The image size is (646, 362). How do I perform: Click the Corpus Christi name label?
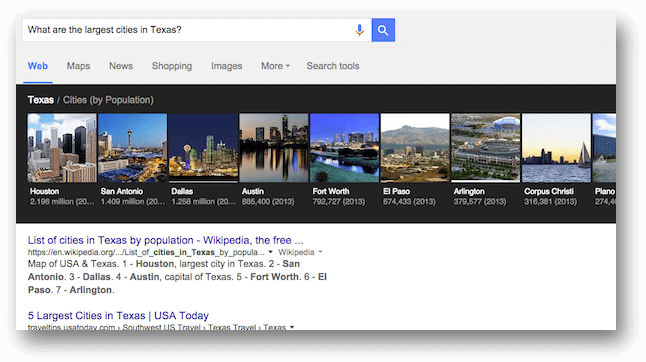tap(549, 192)
